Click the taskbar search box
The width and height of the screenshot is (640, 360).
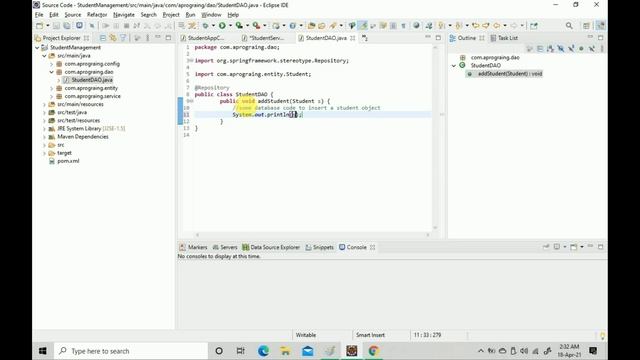[131, 351]
